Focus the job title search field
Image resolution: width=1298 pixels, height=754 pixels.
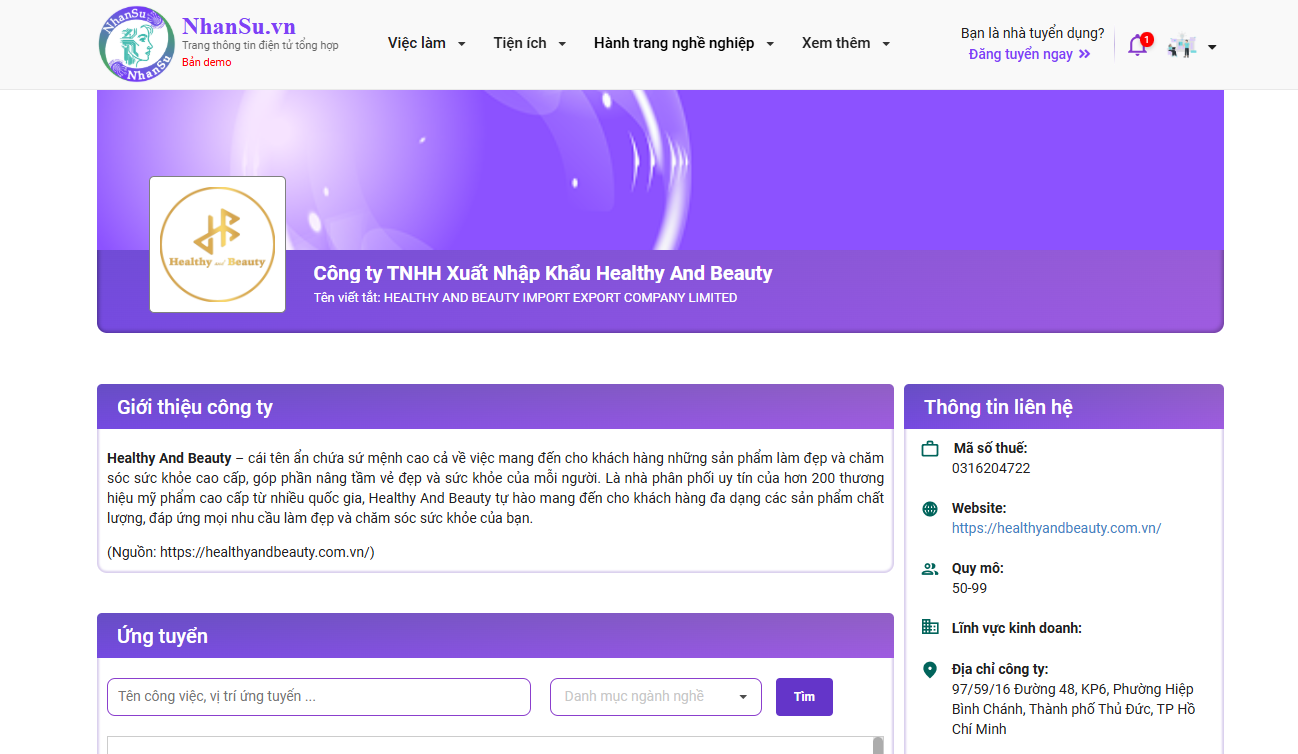(x=319, y=697)
